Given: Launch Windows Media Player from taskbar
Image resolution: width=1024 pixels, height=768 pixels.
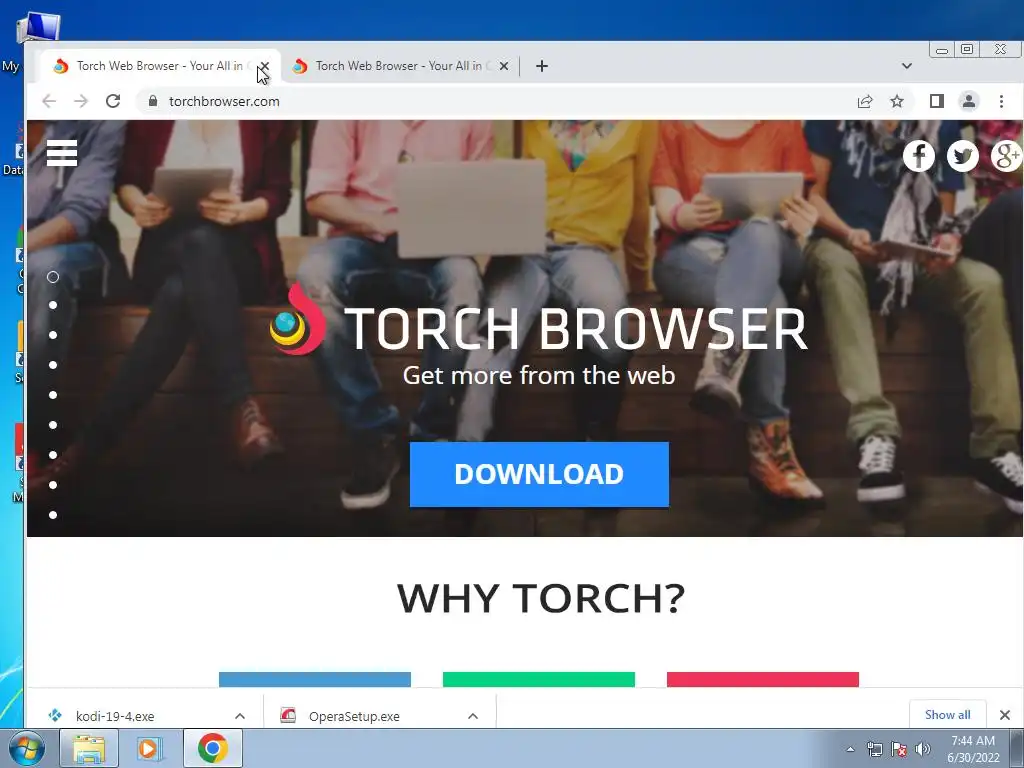Looking at the screenshot, I should [148, 748].
